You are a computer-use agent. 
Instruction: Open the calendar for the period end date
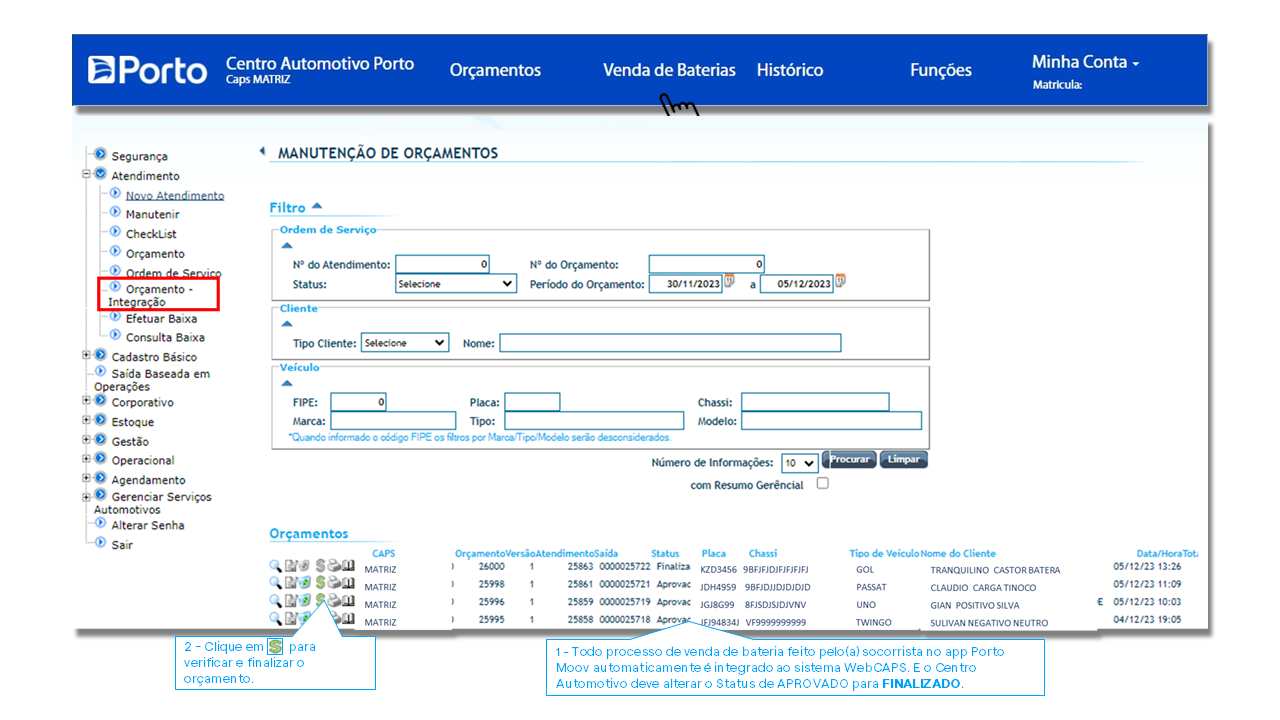[840, 281]
